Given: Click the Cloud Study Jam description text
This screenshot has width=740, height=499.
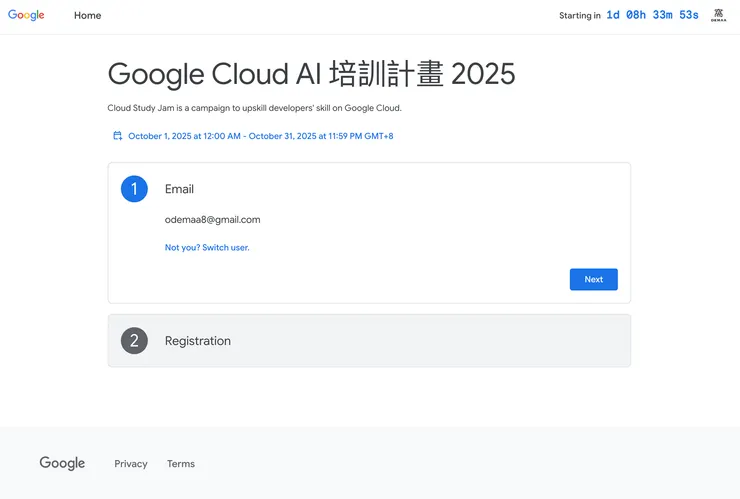Looking at the screenshot, I should tap(254, 108).
